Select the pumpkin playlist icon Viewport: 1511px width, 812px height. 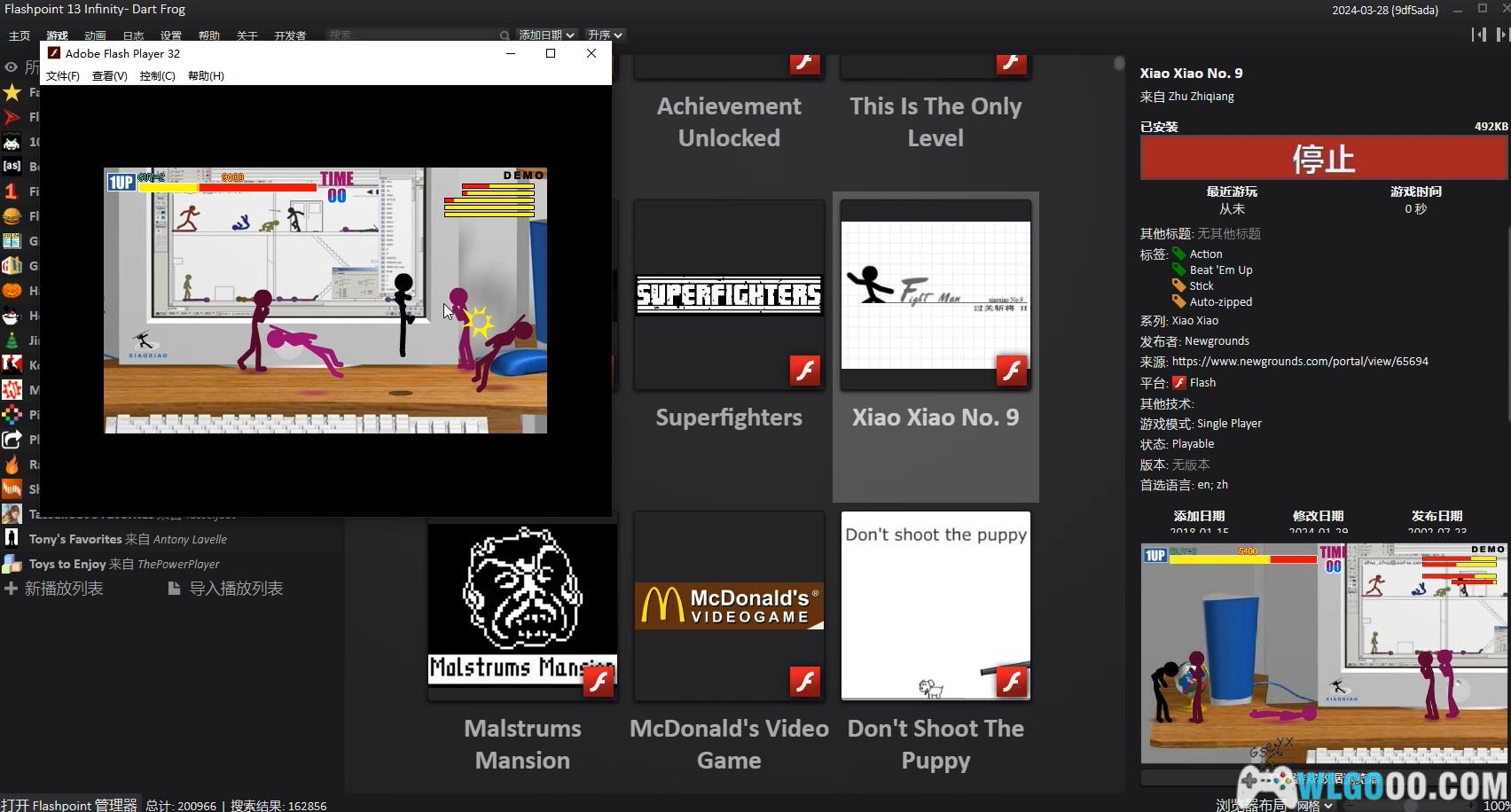[x=12, y=290]
